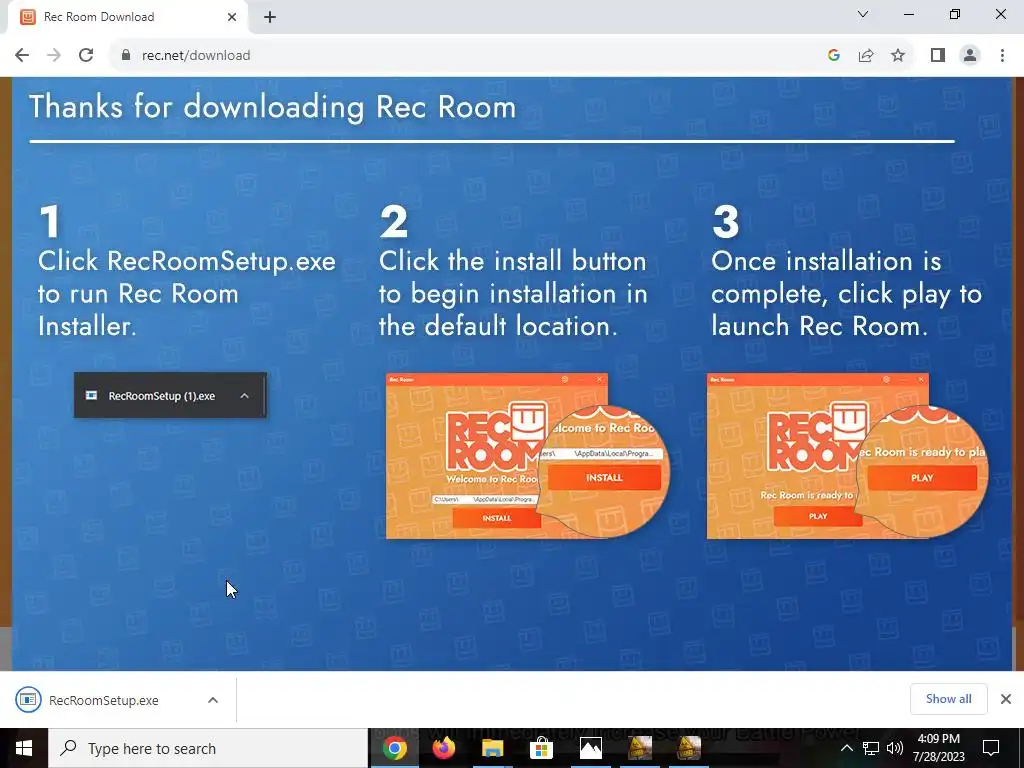Image resolution: width=1024 pixels, height=768 pixels.
Task: Open the Chrome profile avatar menu
Action: [970, 56]
